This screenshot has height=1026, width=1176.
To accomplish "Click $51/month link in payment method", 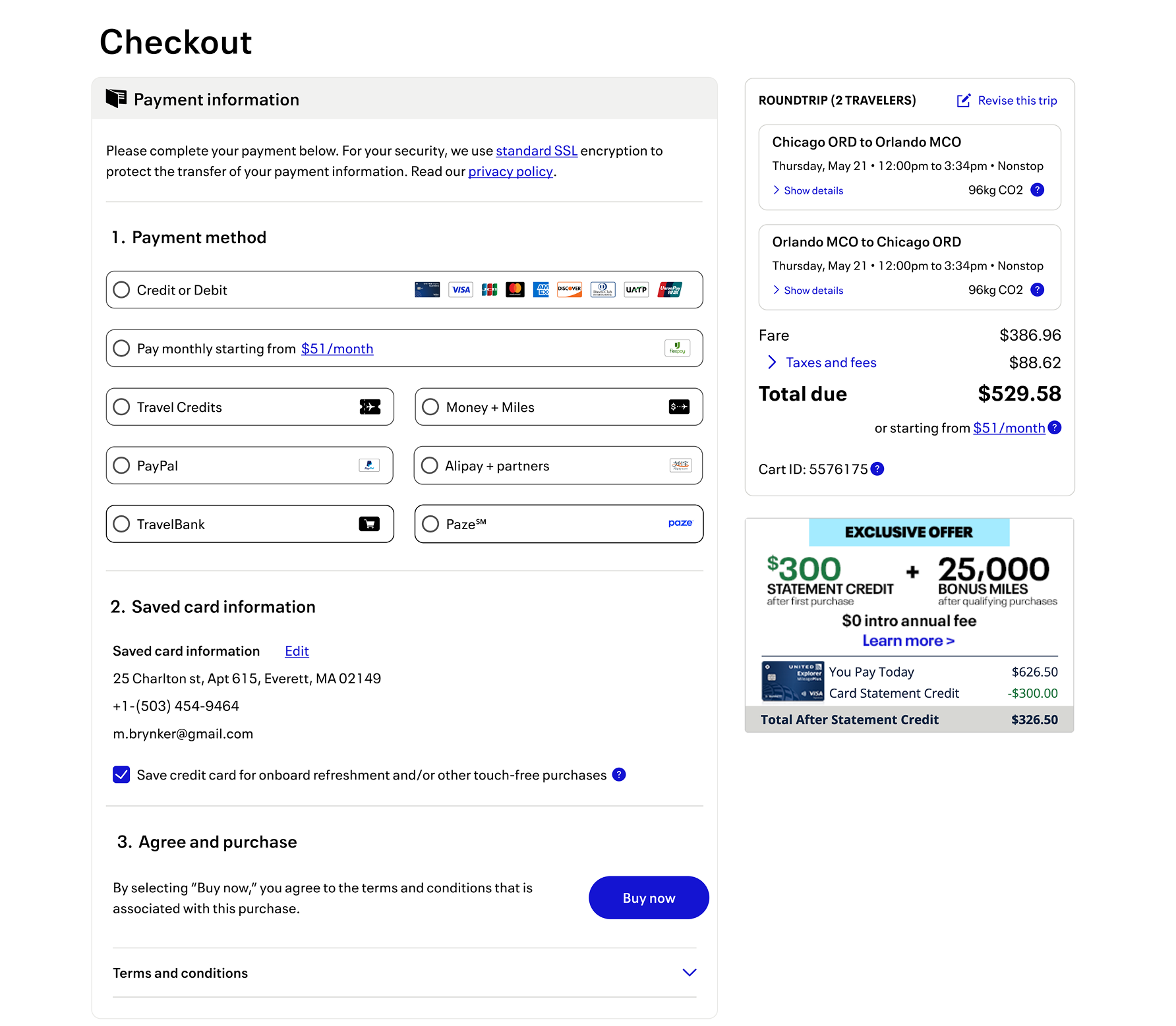I will [337, 349].
